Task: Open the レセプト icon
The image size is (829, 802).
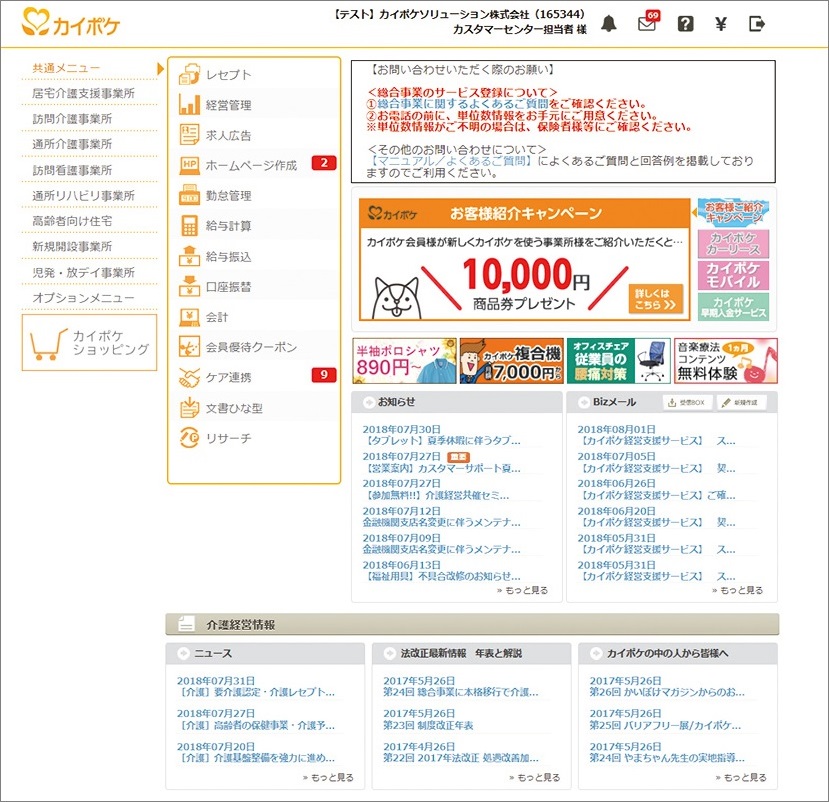Action: tap(189, 74)
